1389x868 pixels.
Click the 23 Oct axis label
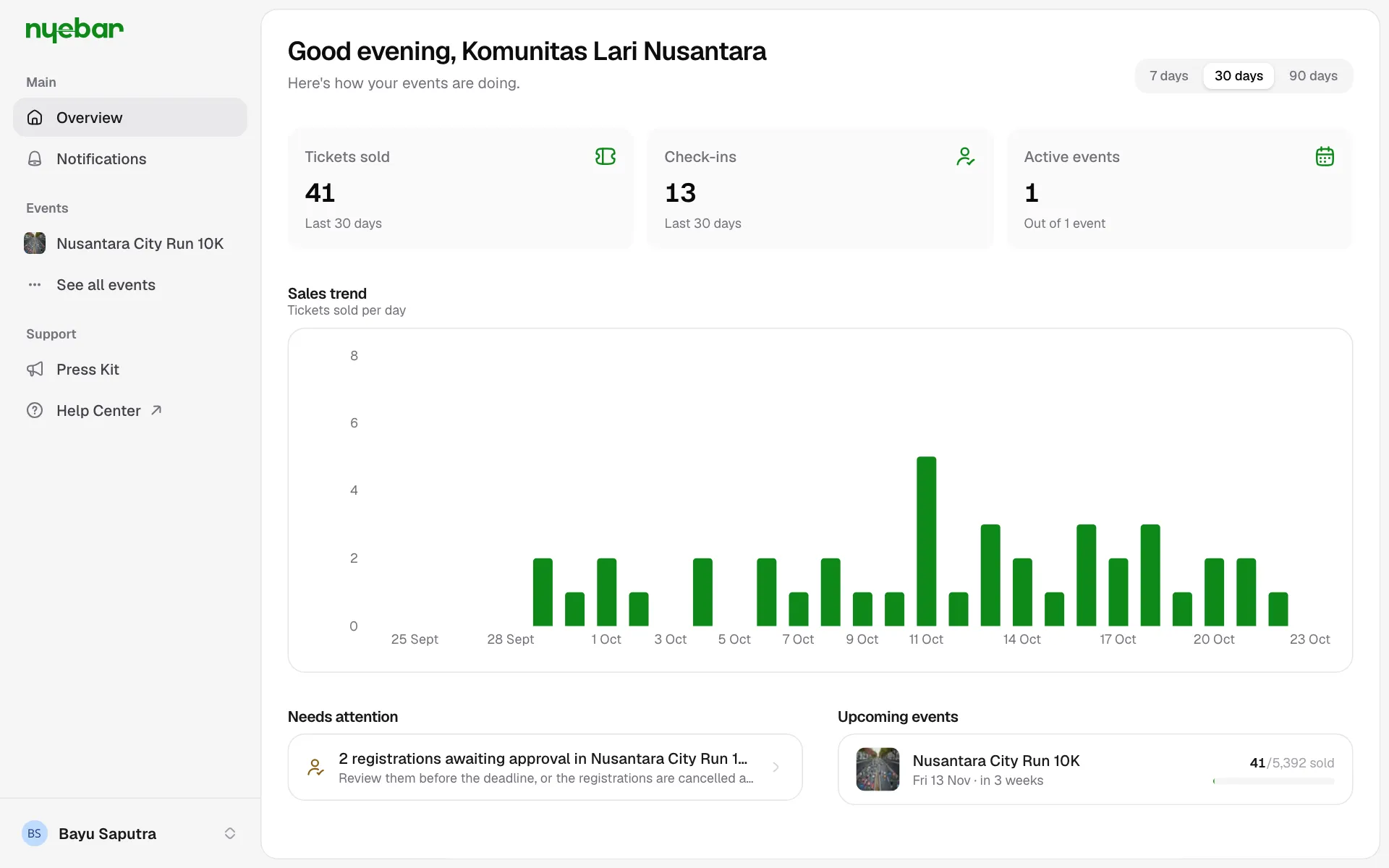coord(1309,639)
